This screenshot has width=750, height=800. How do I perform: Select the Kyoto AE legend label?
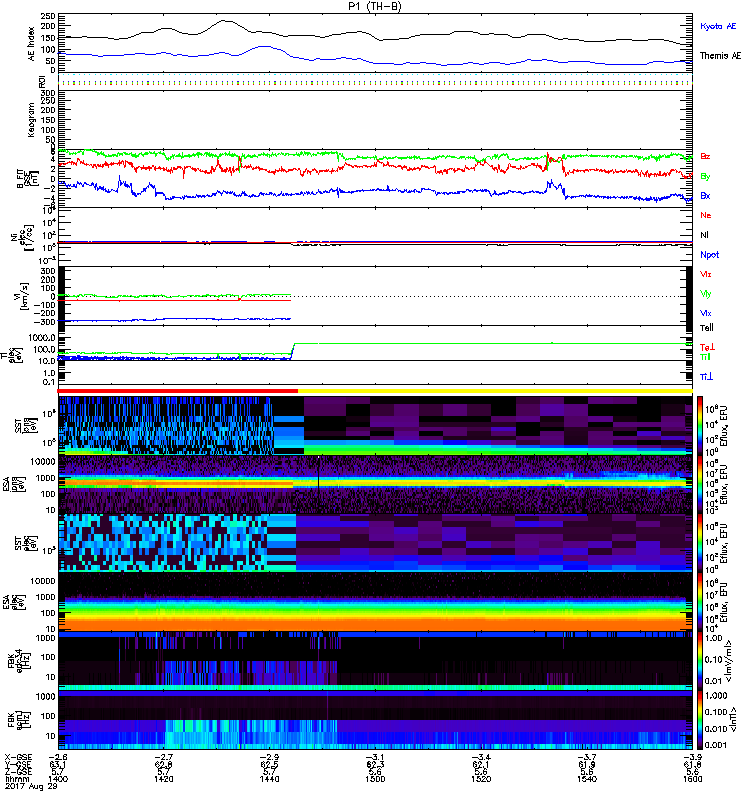(x=718, y=26)
